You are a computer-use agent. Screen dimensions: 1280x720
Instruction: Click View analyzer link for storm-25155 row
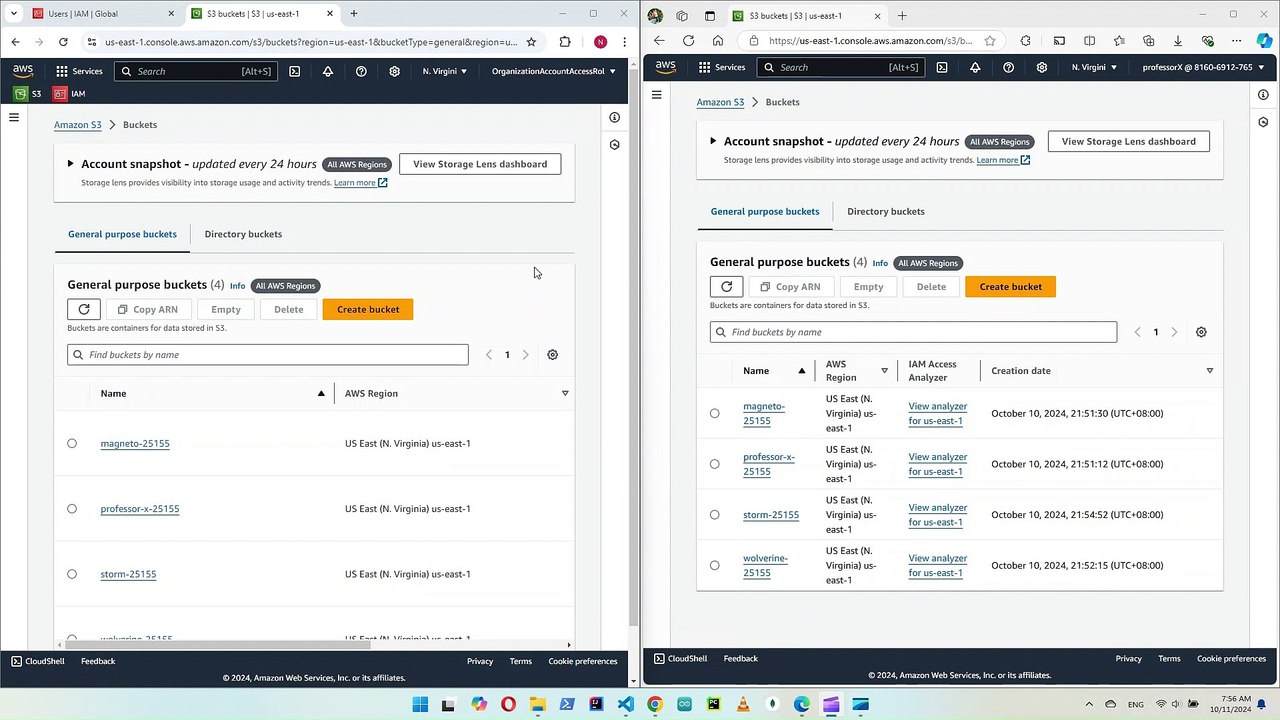tap(938, 515)
